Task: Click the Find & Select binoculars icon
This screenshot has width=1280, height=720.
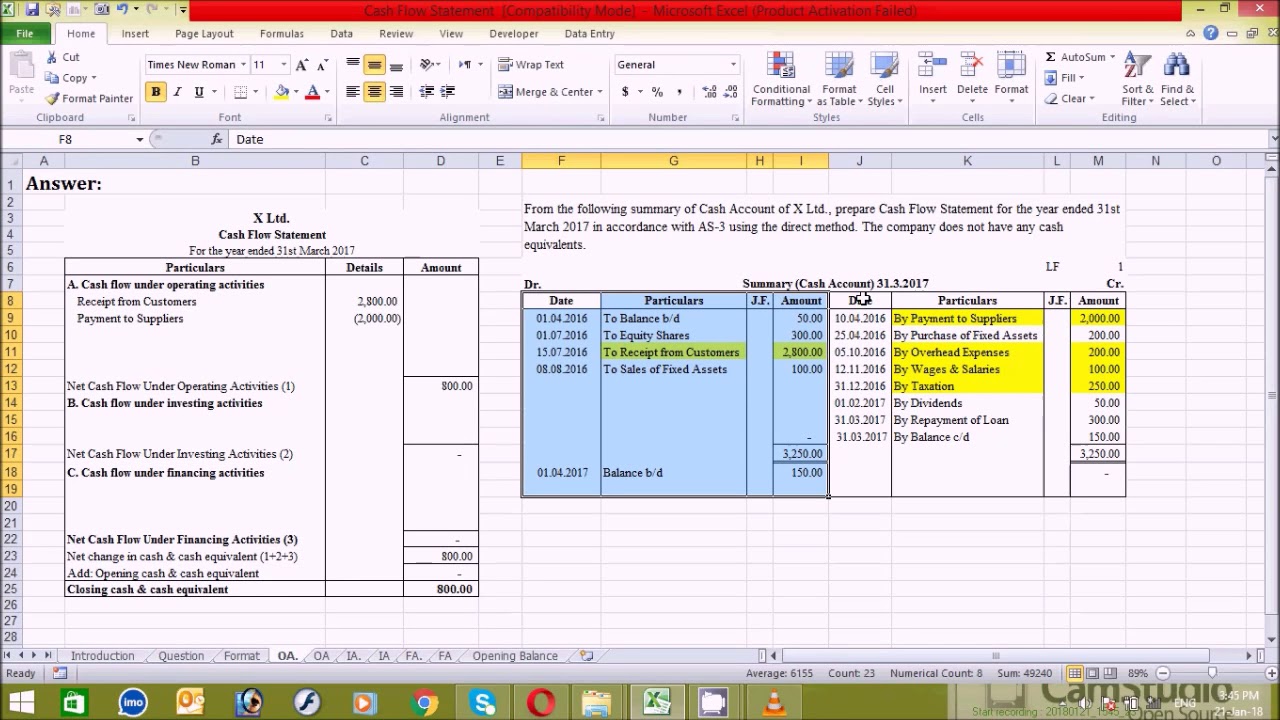Action: [1176, 67]
